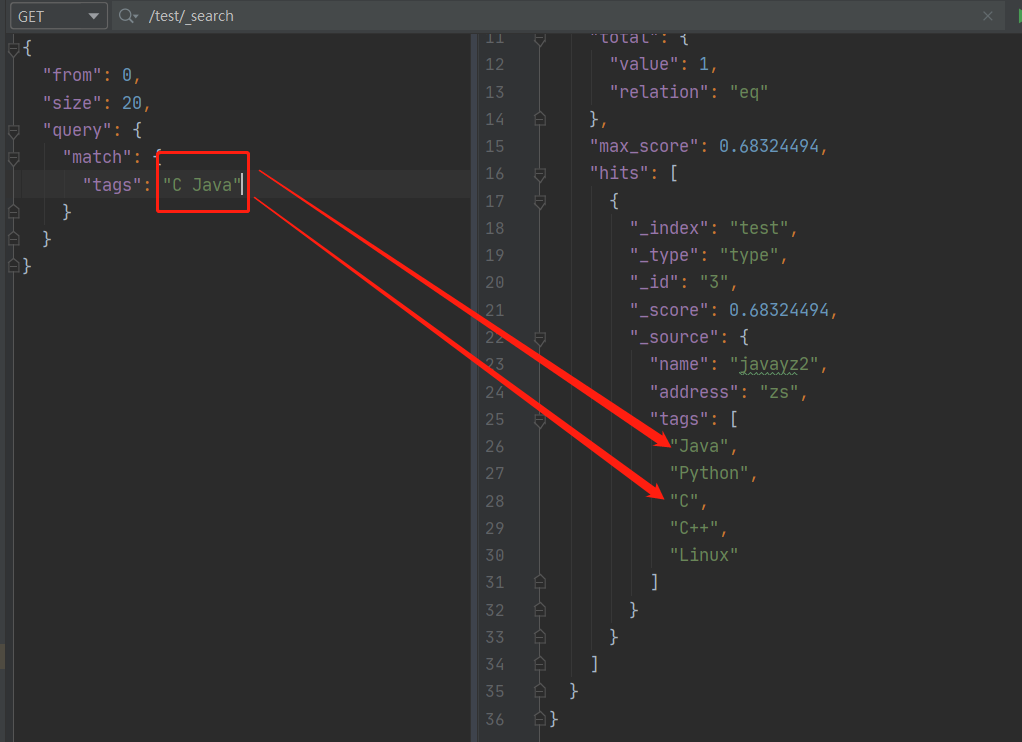Click the "tags" key in the request
This screenshot has width=1022, height=742.
coord(112,185)
